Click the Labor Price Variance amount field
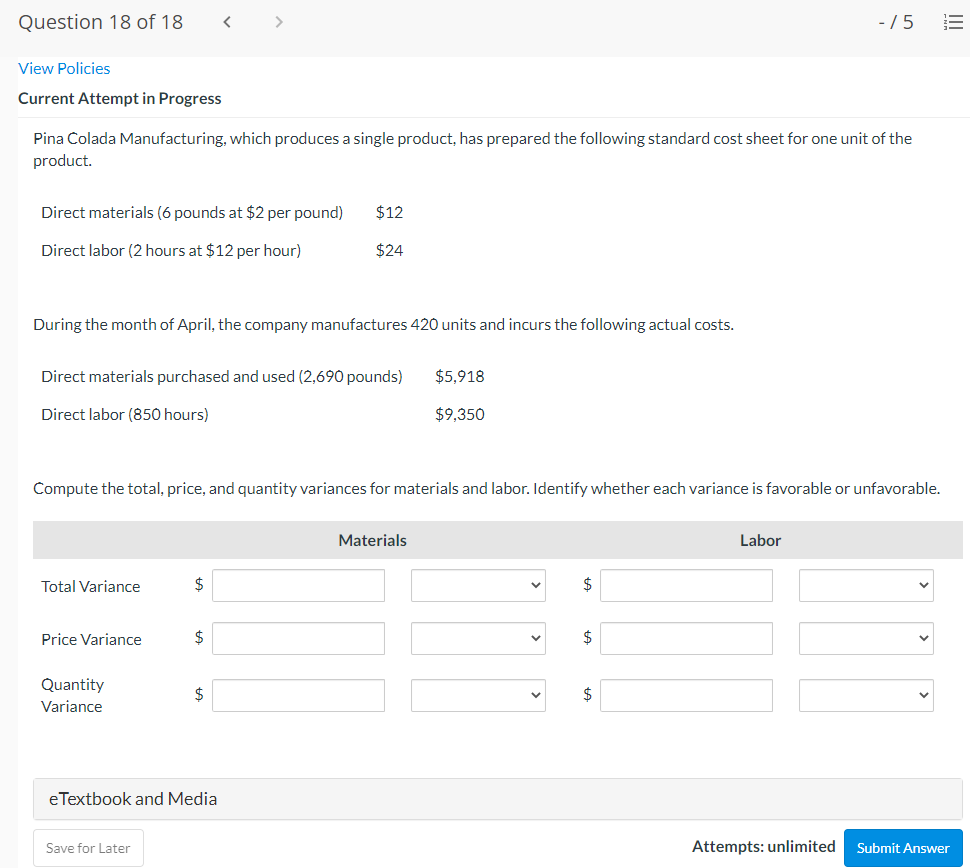Viewport: 970px width, 868px height. coord(686,638)
